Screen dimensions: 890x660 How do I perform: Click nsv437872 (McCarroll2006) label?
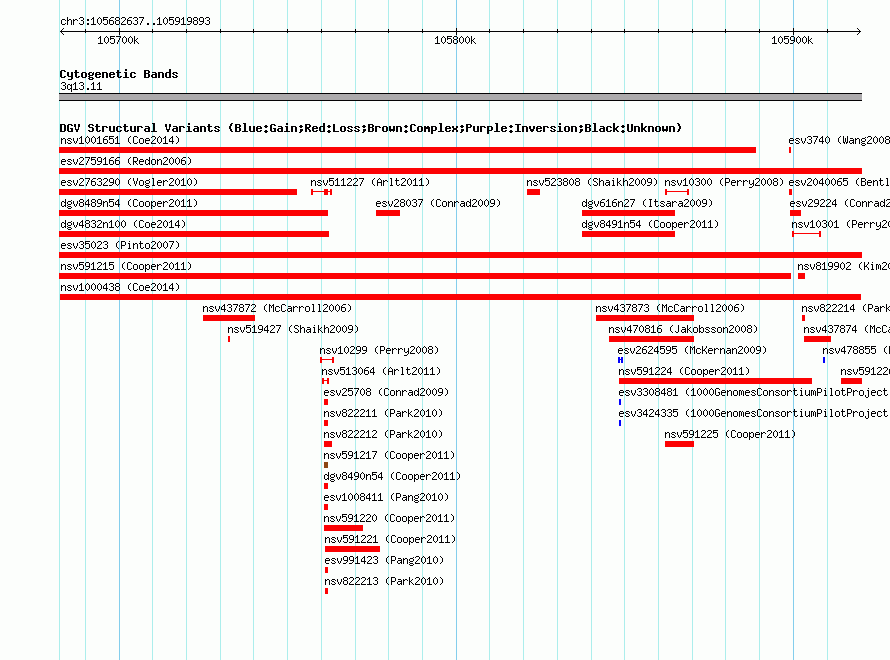[277, 308]
